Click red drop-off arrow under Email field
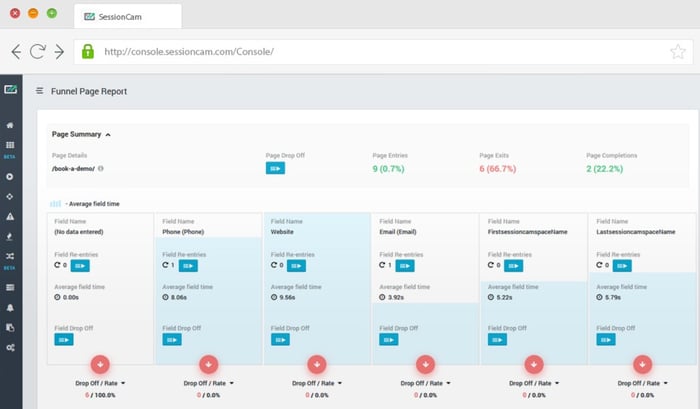The height and width of the screenshot is (409, 700). (x=425, y=364)
